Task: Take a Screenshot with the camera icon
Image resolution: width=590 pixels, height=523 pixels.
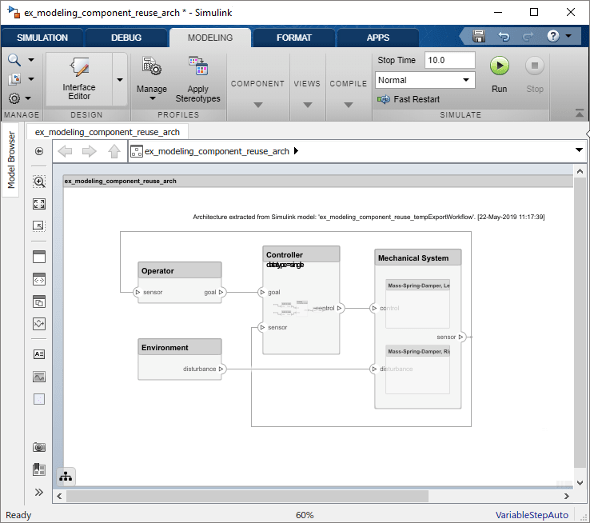Action: click(x=39, y=447)
